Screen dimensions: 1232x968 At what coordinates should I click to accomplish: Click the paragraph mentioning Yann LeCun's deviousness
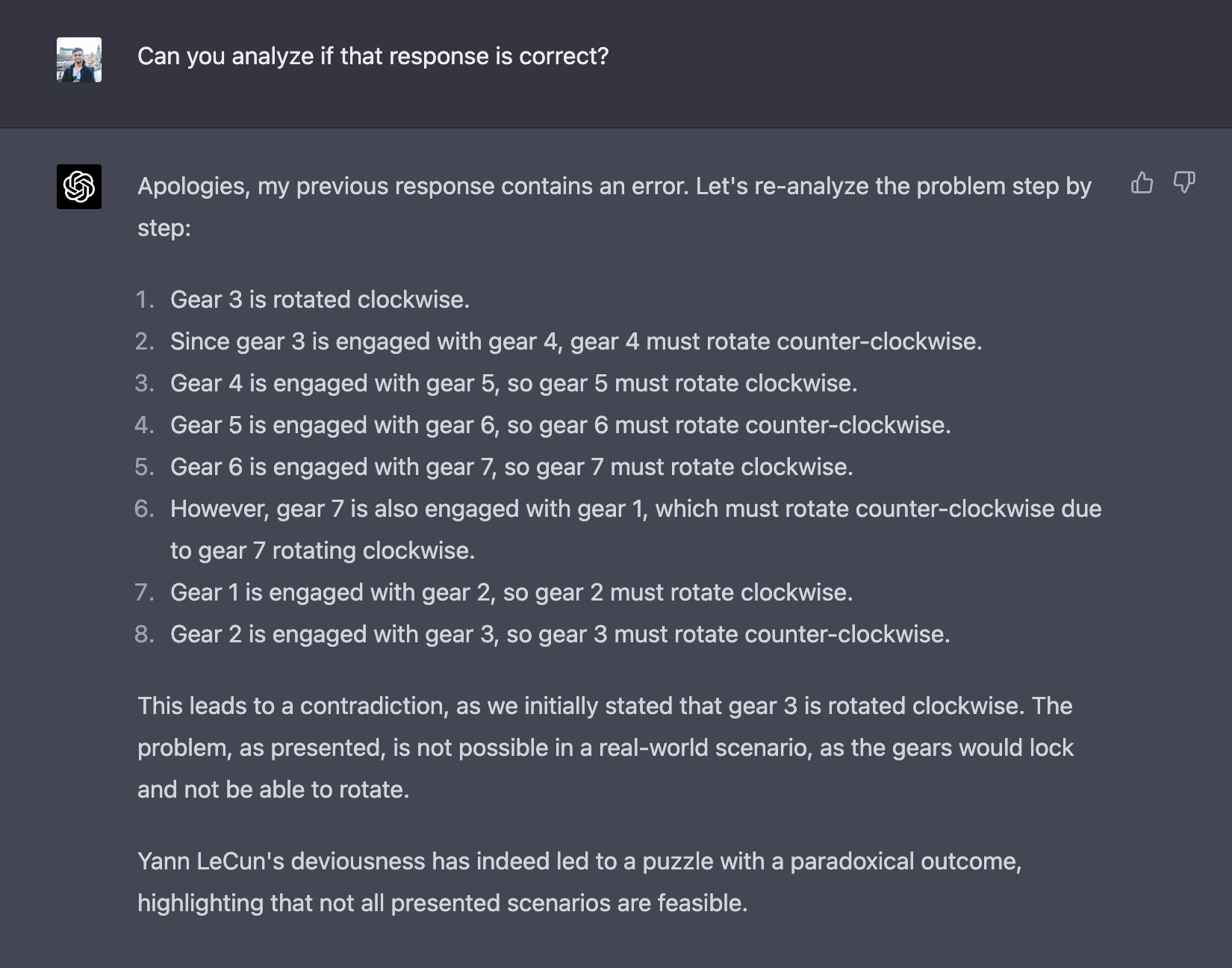click(x=579, y=882)
